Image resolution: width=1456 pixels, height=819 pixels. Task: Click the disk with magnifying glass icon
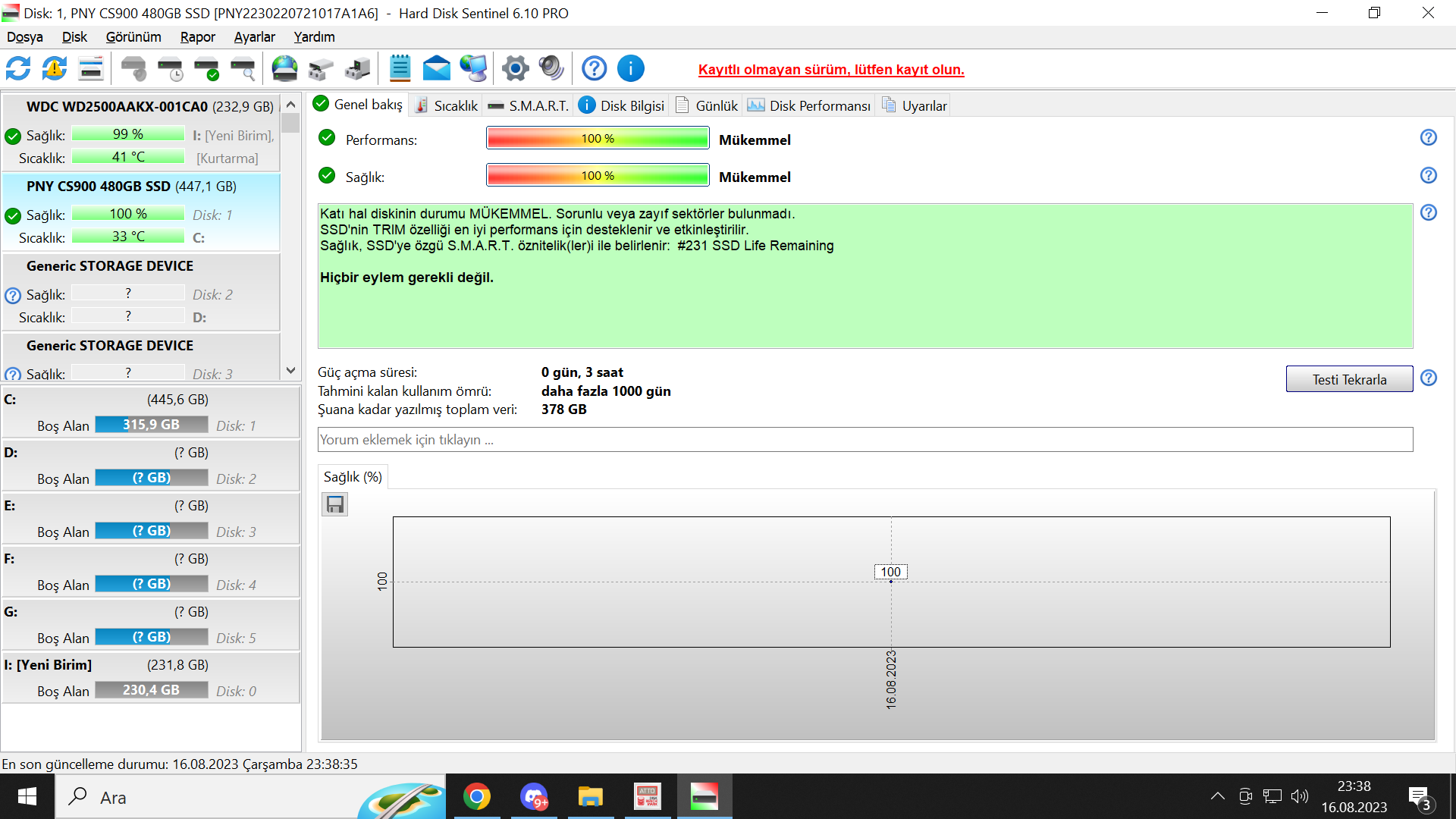(243, 69)
